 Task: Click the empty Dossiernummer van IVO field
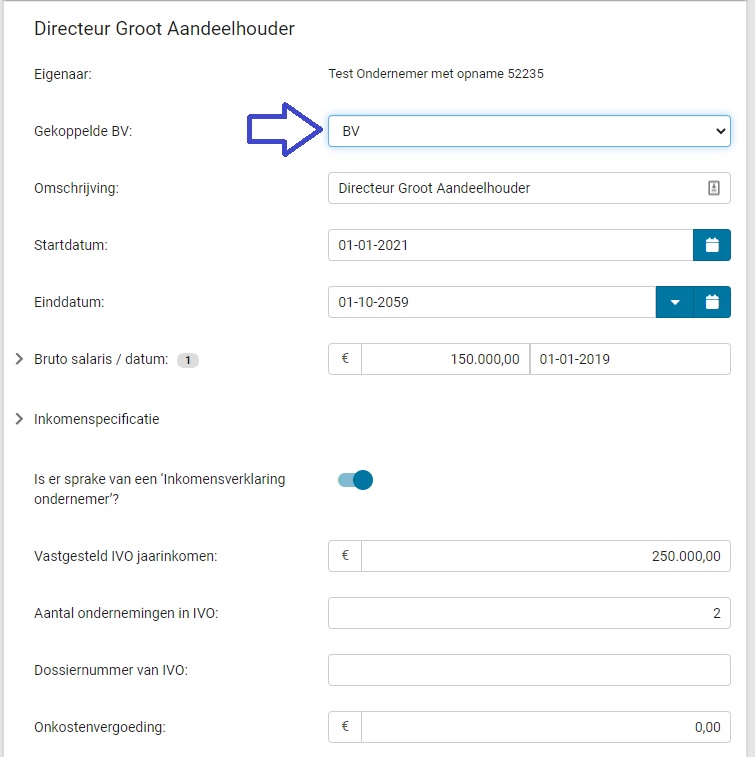[529, 670]
